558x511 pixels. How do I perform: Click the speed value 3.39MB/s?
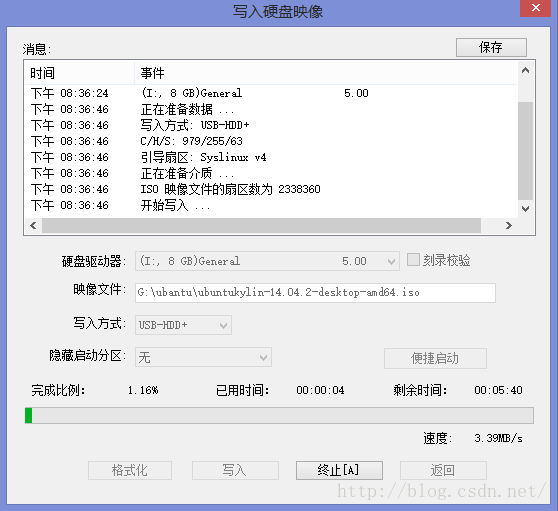(498, 438)
